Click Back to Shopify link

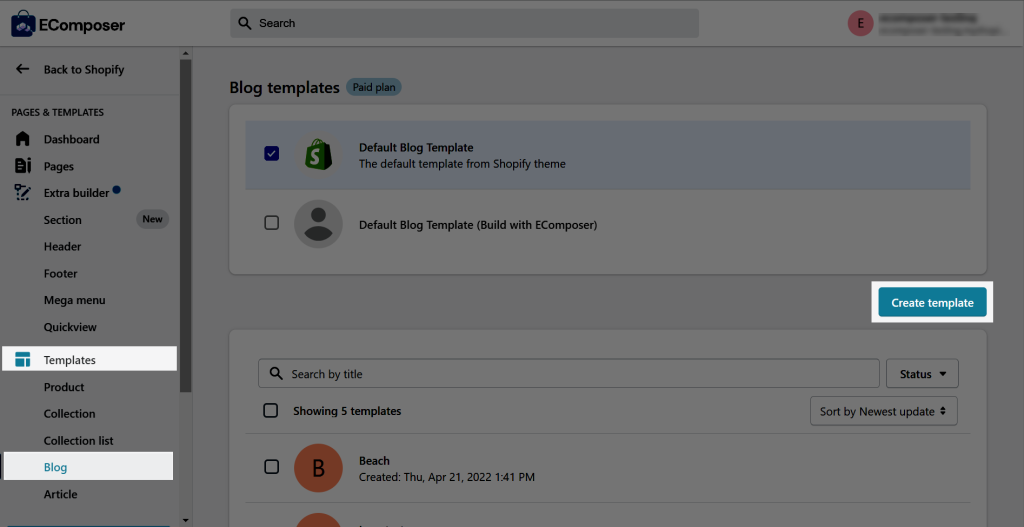coord(84,69)
